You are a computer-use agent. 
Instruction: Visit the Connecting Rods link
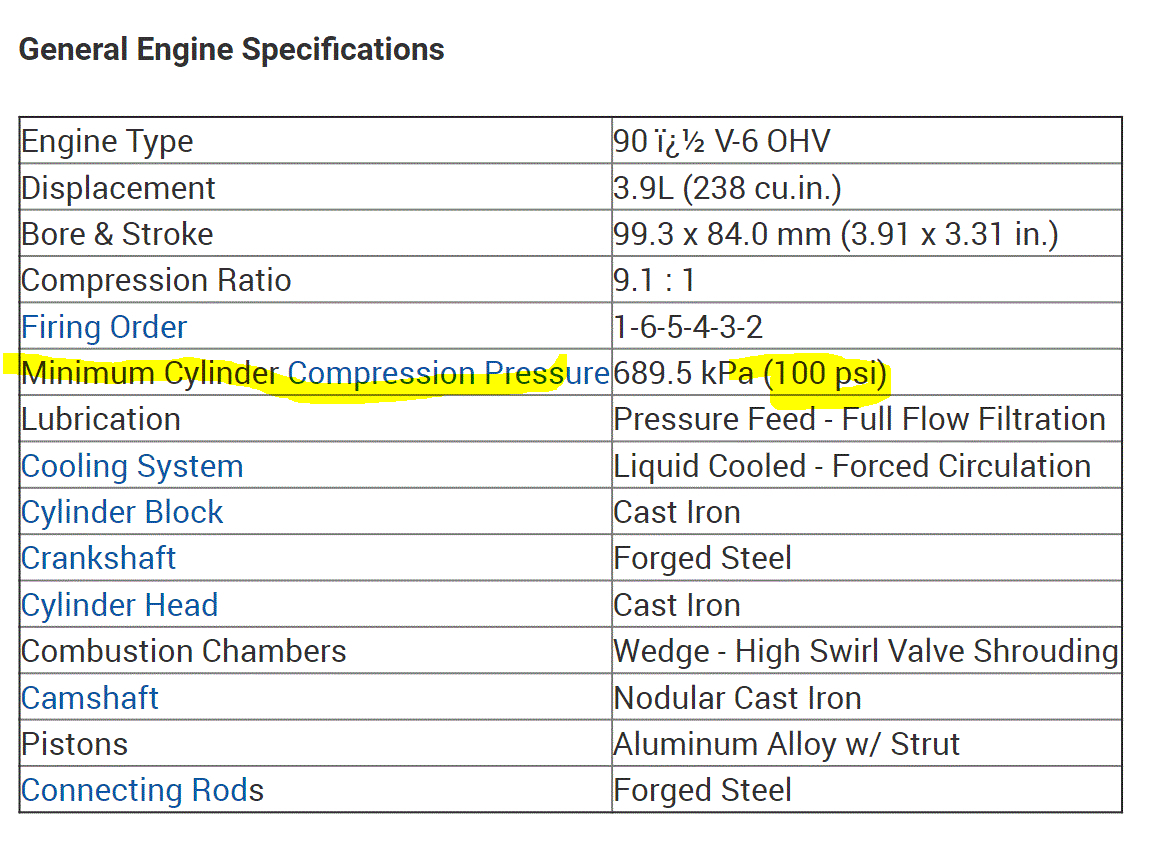point(142,790)
